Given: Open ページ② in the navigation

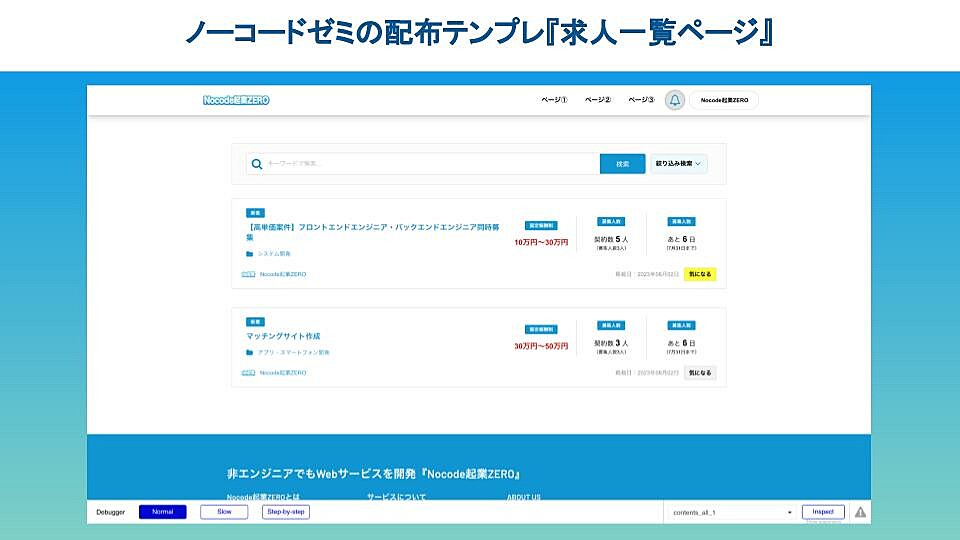Looking at the screenshot, I should (x=598, y=100).
